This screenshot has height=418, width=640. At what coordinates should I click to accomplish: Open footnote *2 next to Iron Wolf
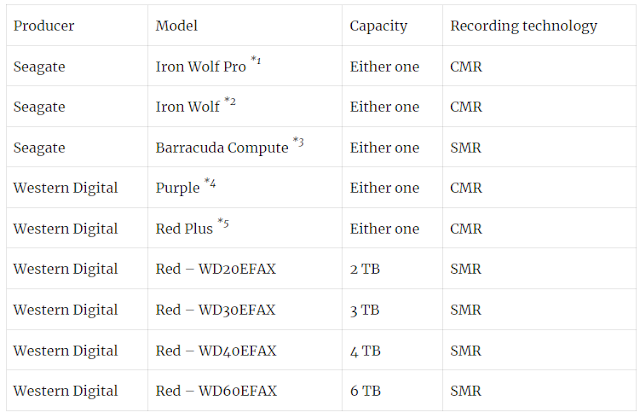(x=230, y=101)
